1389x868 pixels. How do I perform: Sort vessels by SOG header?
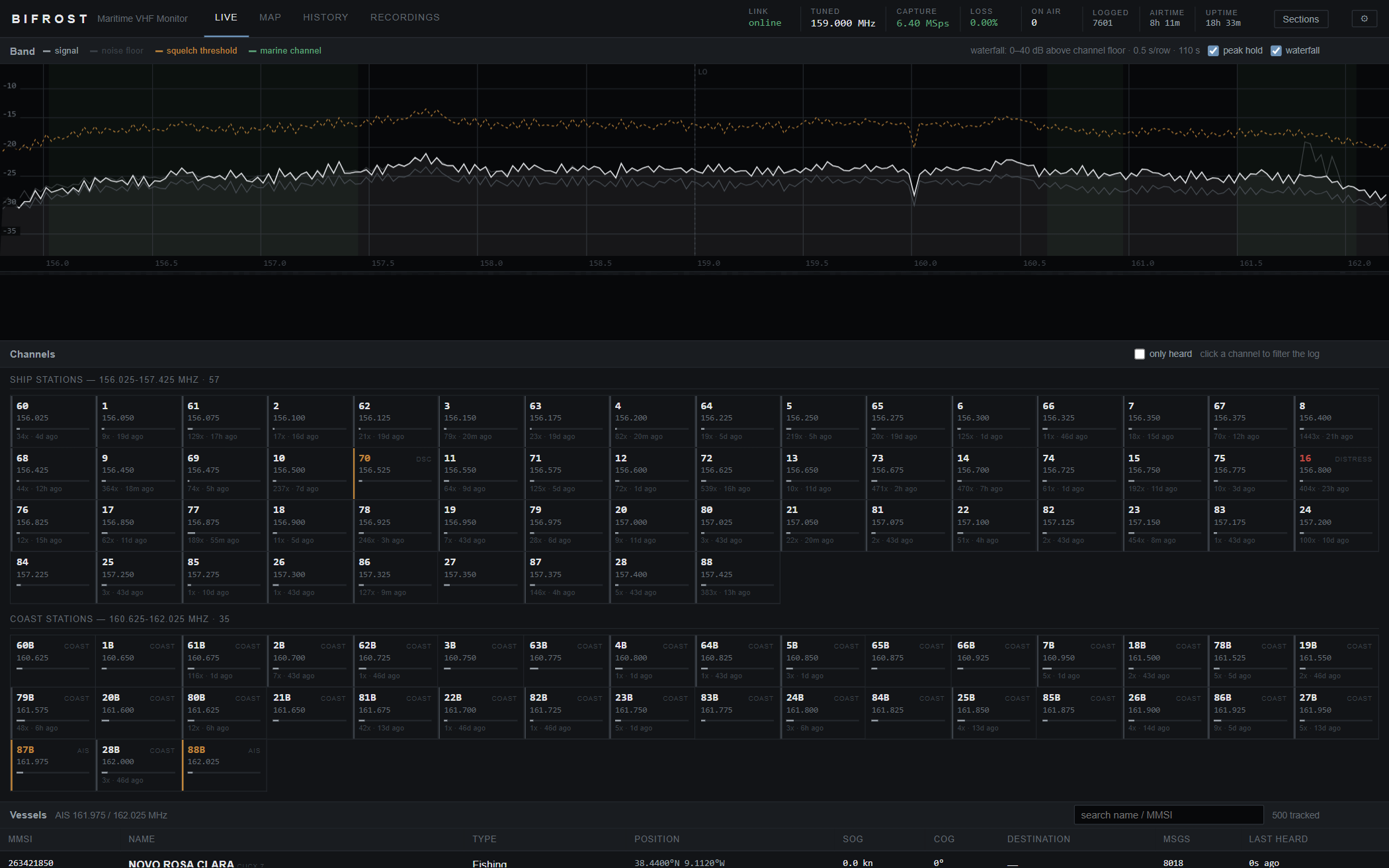point(853,839)
